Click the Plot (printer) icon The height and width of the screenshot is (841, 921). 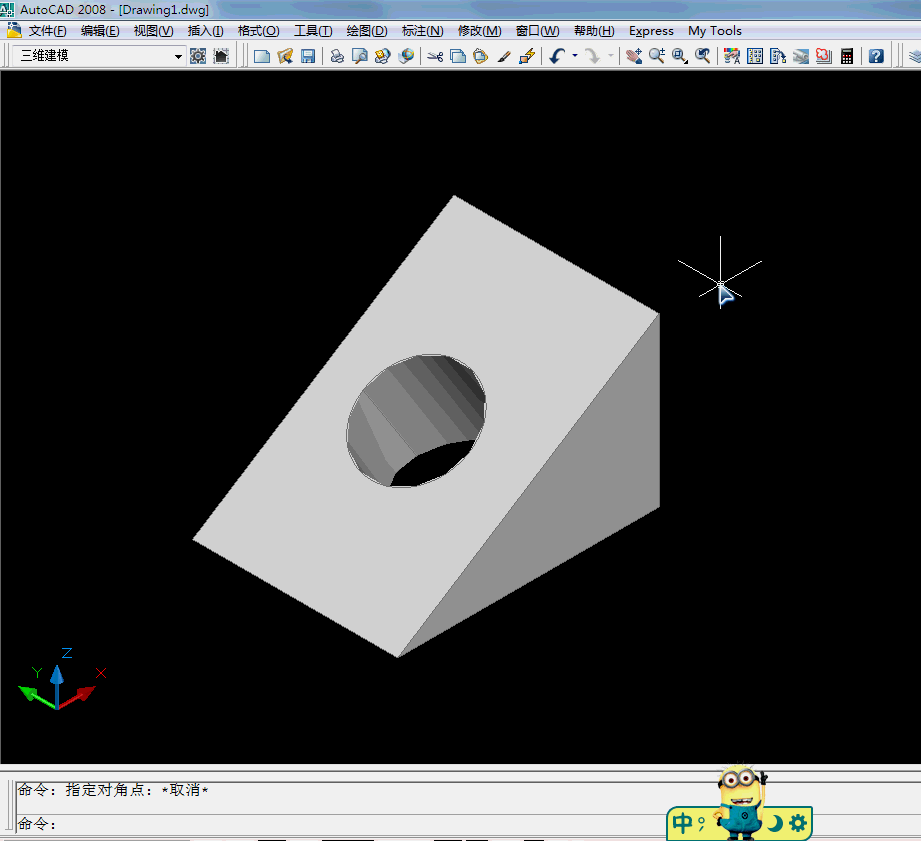pyautogui.click(x=337, y=56)
